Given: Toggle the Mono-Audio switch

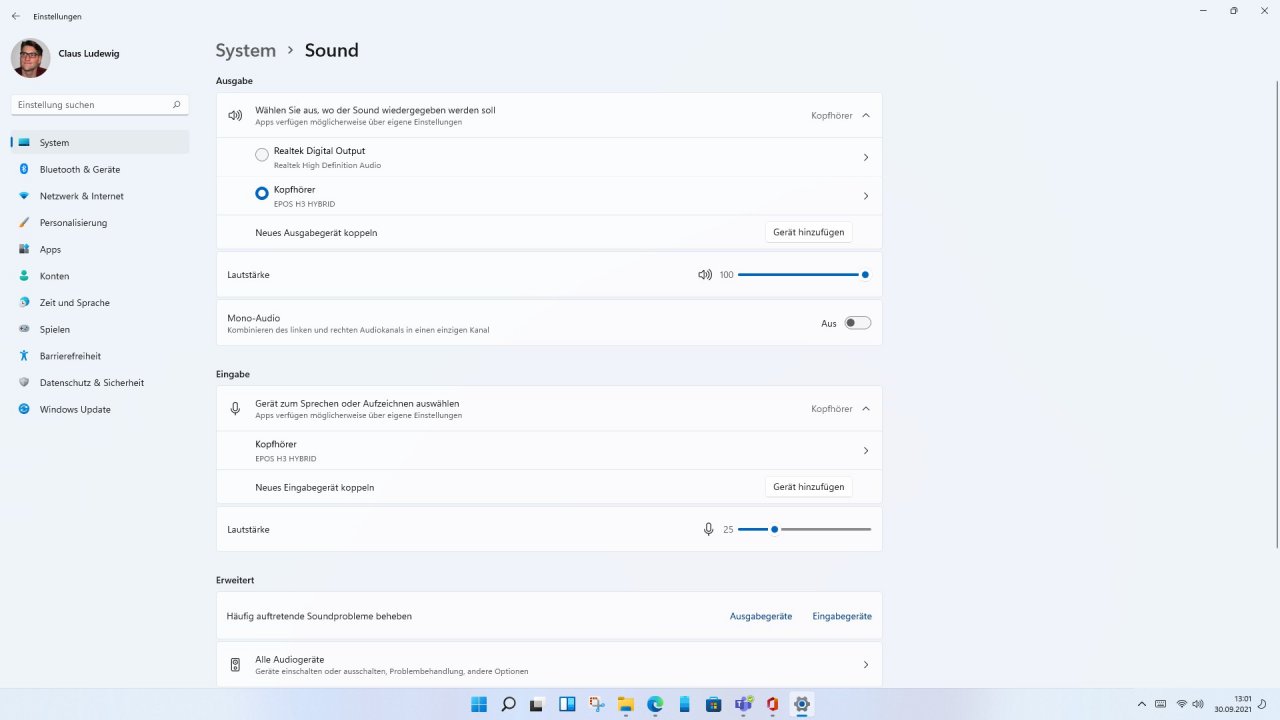Looking at the screenshot, I should (858, 323).
